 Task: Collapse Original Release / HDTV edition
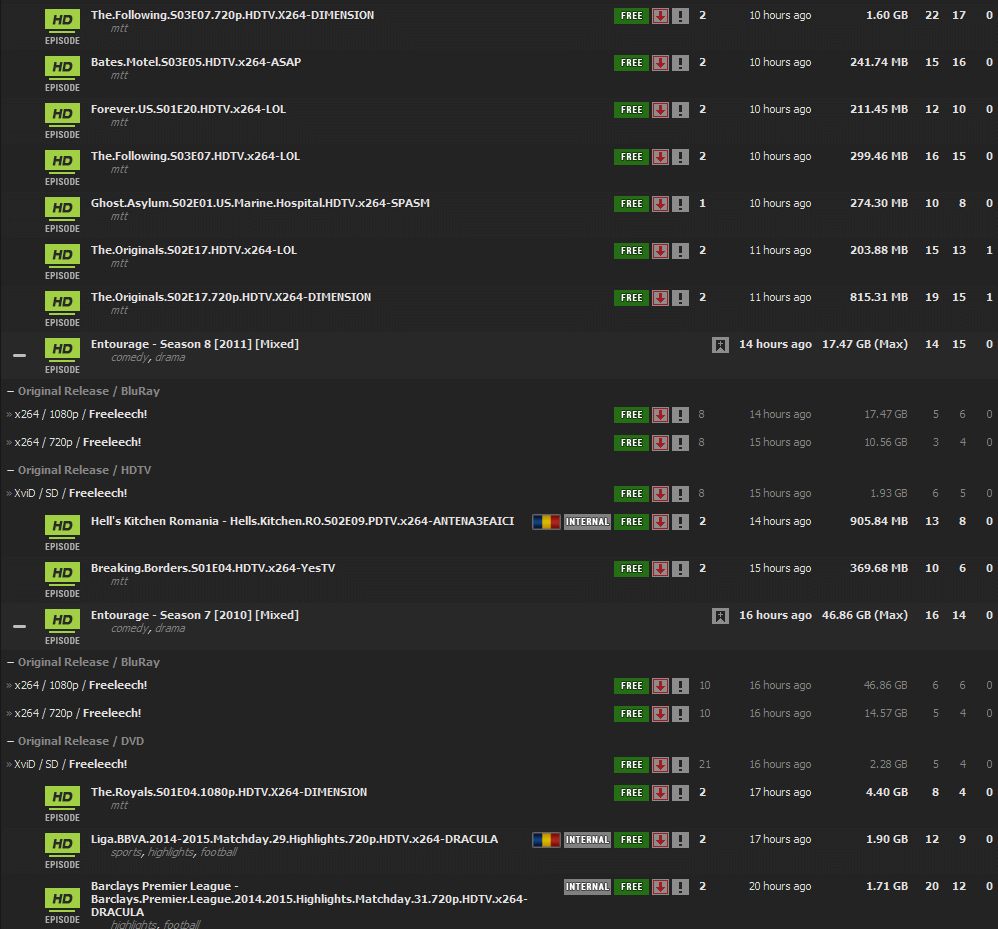pyautogui.click(x=10, y=470)
